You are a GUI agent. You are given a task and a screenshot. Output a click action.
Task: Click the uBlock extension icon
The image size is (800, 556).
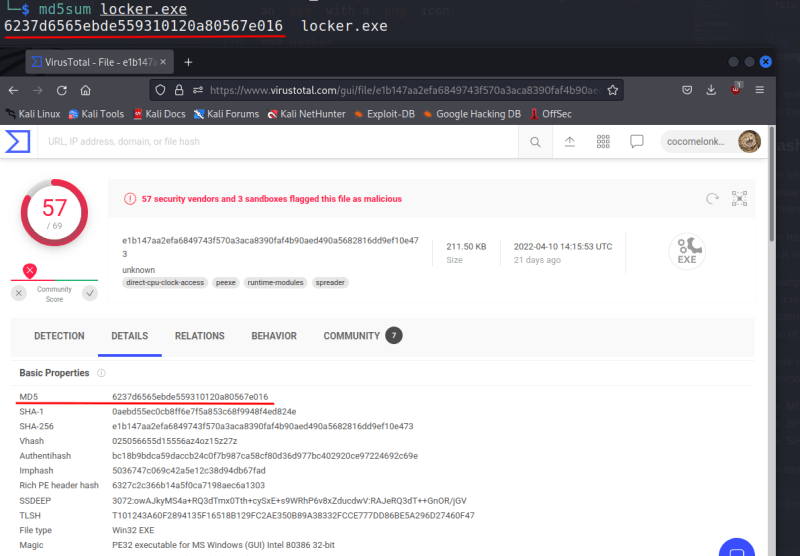(735, 89)
